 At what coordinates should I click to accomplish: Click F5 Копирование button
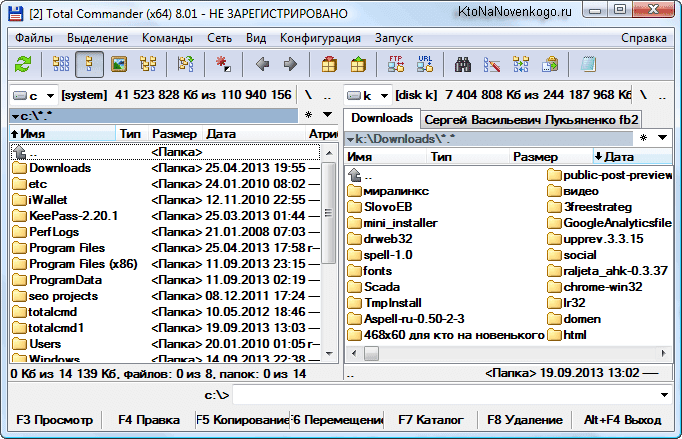[x=243, y=420]
